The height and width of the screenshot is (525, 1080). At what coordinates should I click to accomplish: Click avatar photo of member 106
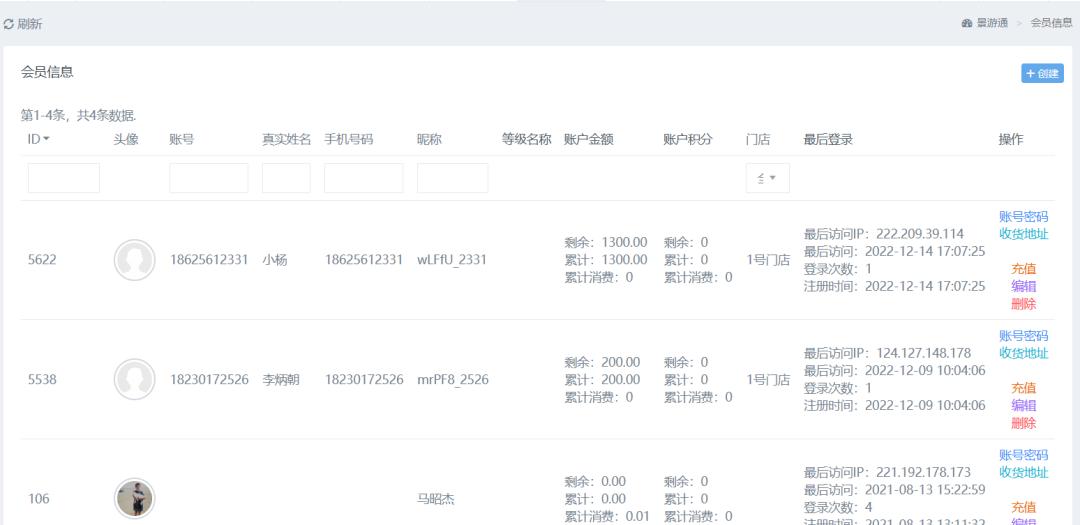click(134, 498)
